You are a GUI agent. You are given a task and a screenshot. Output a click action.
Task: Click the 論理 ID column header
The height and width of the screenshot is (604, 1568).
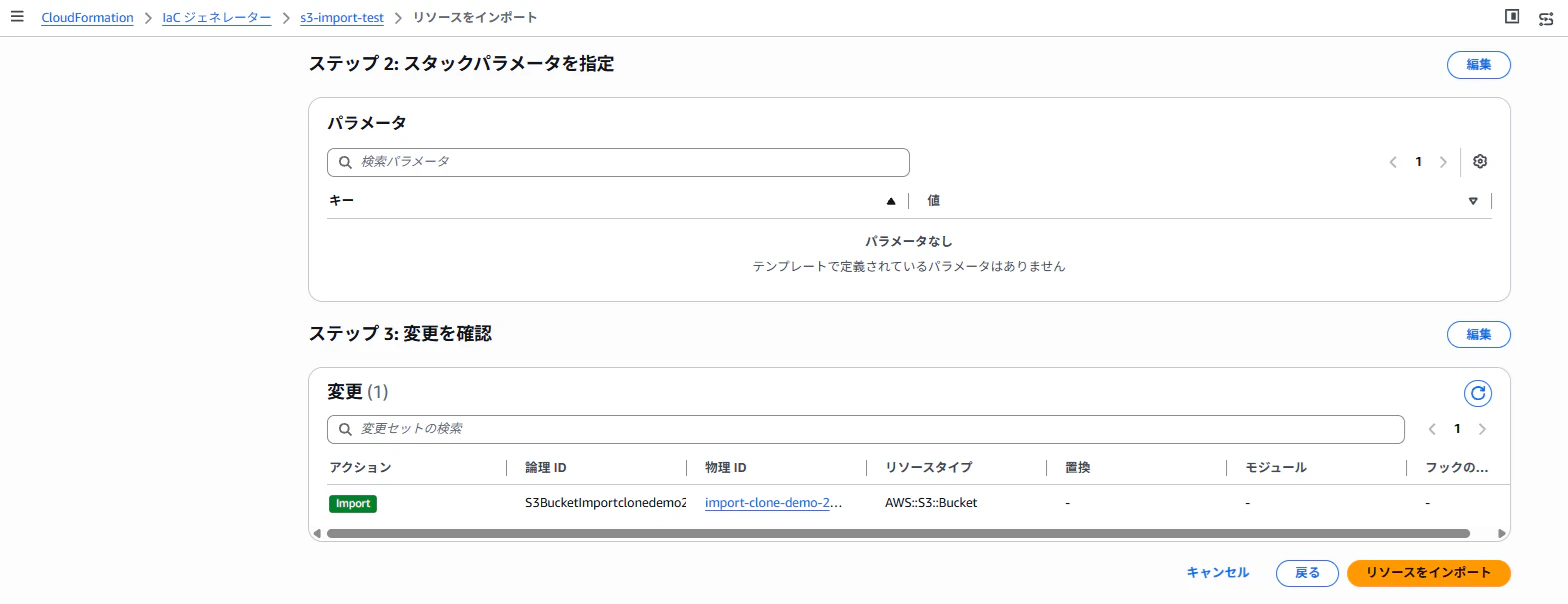pos(546,468)
